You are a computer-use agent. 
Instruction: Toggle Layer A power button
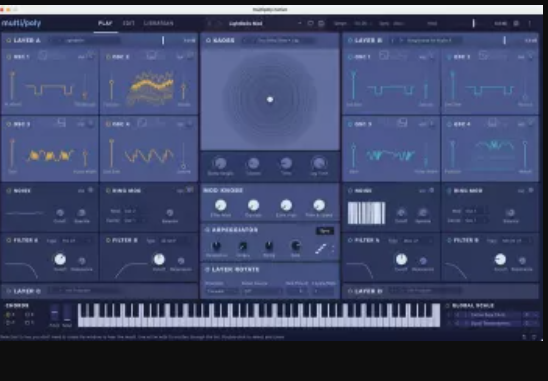click(8, 41)
